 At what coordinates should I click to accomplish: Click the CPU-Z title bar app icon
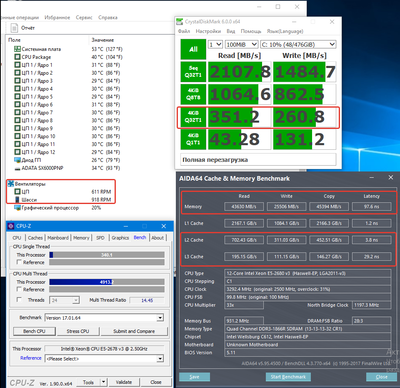tap(11, 226)
